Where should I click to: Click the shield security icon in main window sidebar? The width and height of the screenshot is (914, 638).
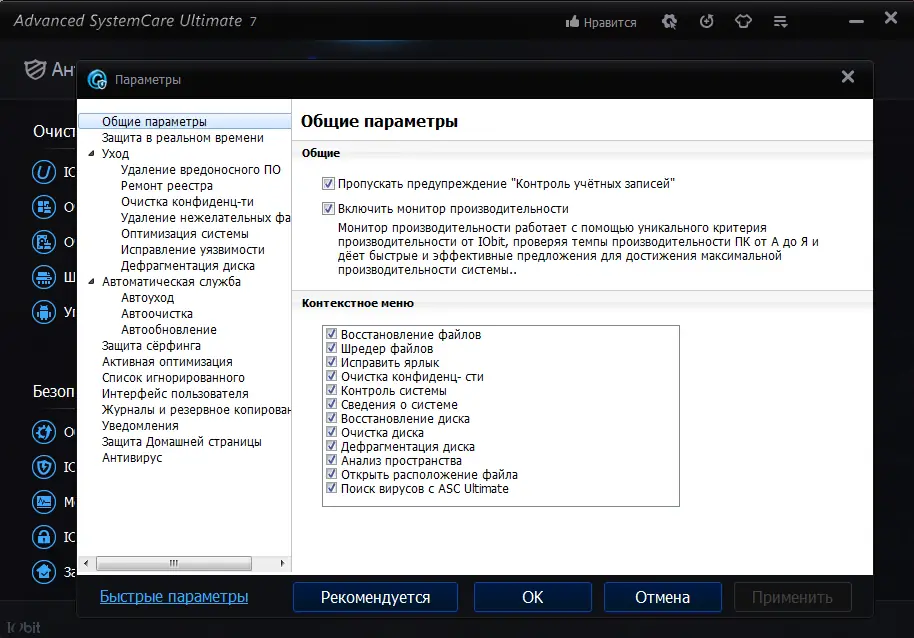point(44,467)
